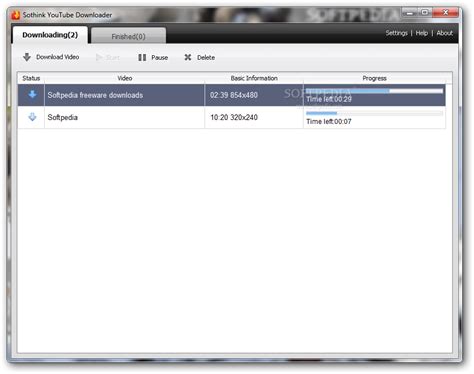Click the progress bar in the Softpedia row

tap(374, 113)
